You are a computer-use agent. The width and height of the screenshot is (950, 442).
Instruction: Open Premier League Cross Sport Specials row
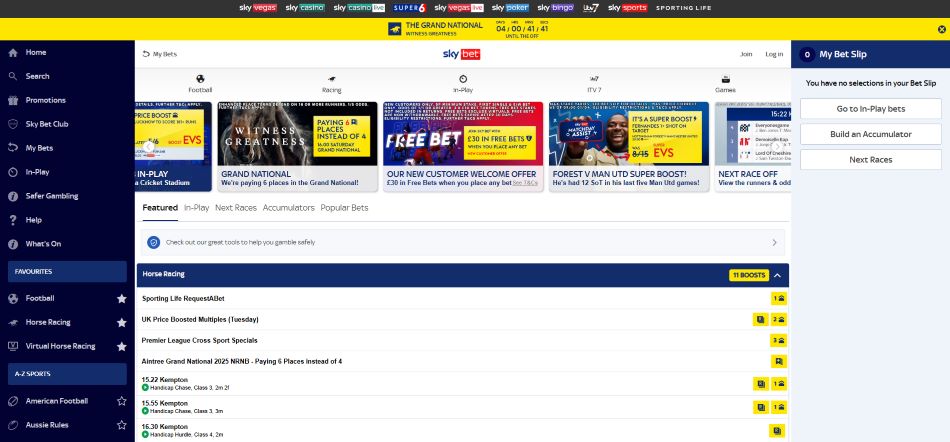[463, 340]
